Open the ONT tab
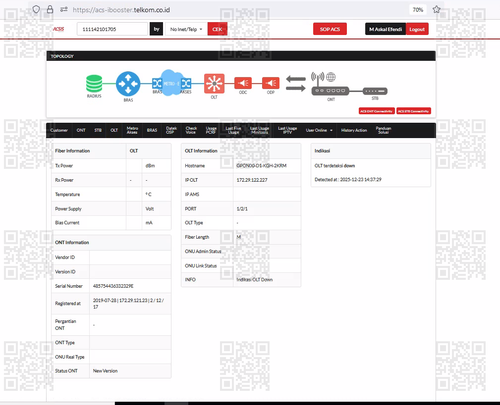This screenshot has width=500, height=405. coord(81,130)
